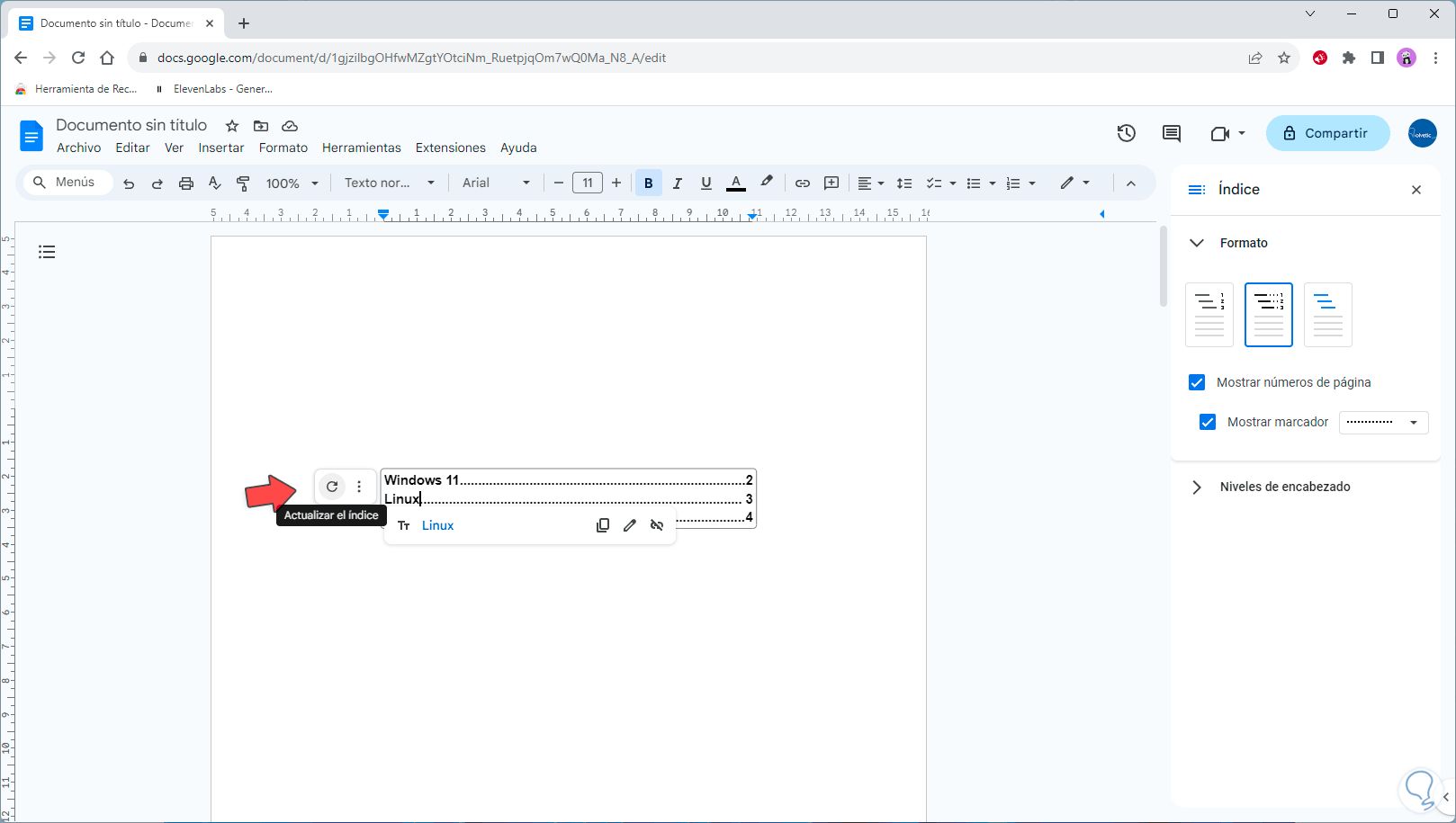Choose the blue links index format

(x=1328, y=315)
